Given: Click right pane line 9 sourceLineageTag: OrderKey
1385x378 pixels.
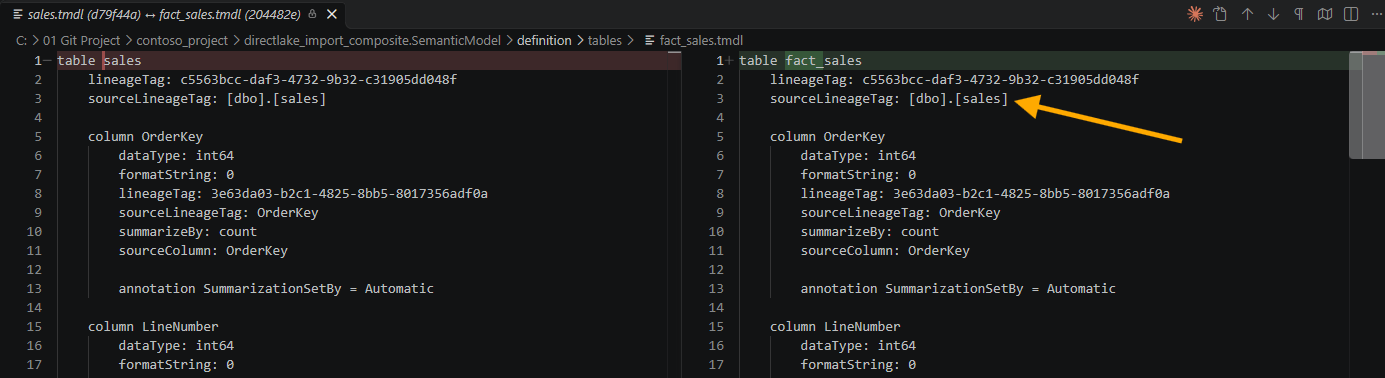Looking at the screenshot, I should coord(900,213).
